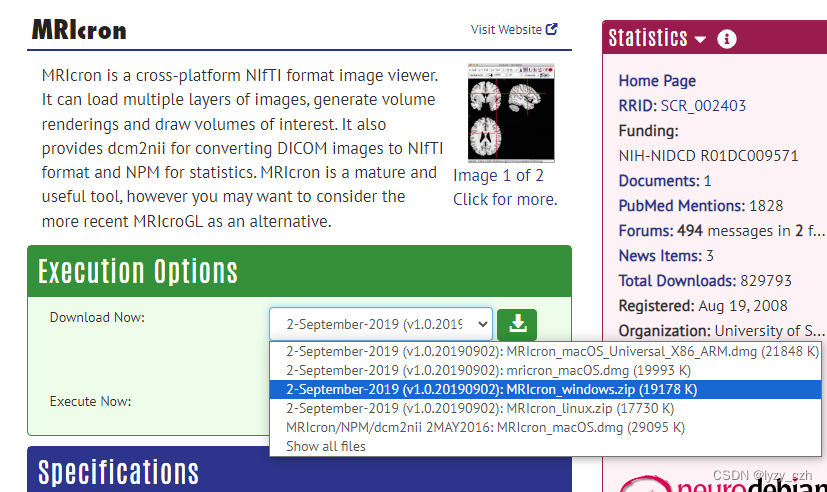
Task: Click the Execution Options header
Action: tap(299, 271)
